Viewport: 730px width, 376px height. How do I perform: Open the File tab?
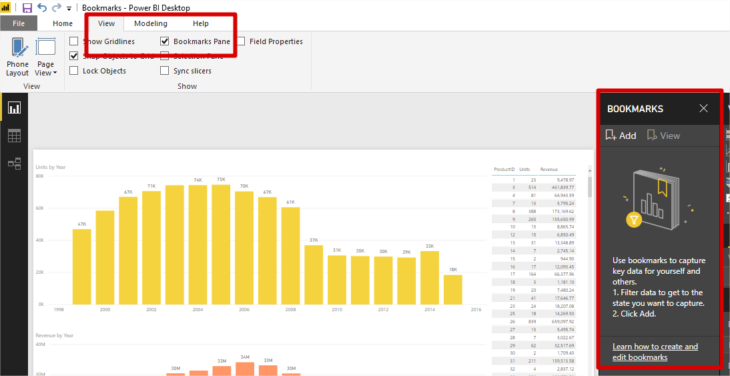tap(19, 23)
